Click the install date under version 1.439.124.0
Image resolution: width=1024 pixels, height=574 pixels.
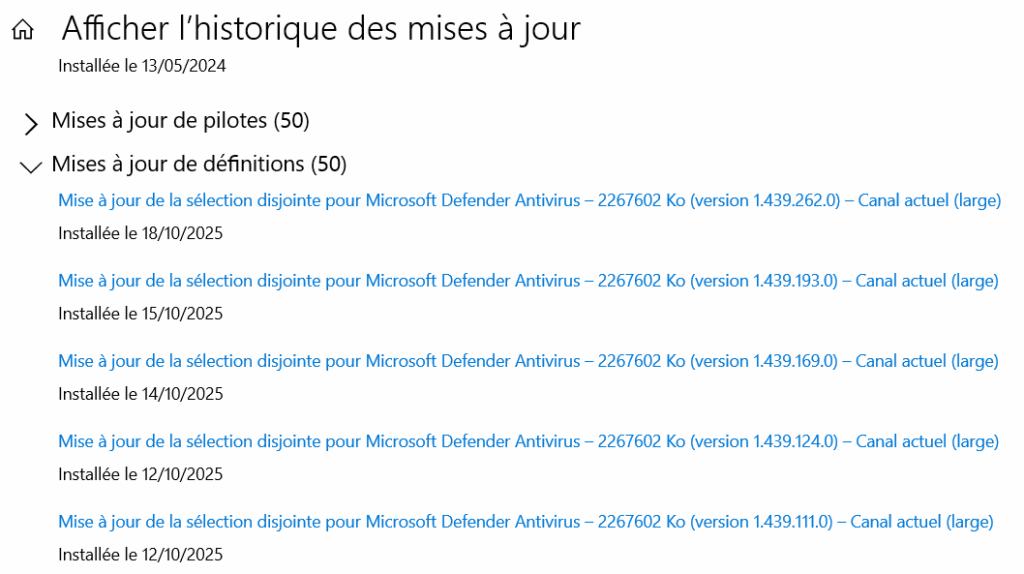140,474
